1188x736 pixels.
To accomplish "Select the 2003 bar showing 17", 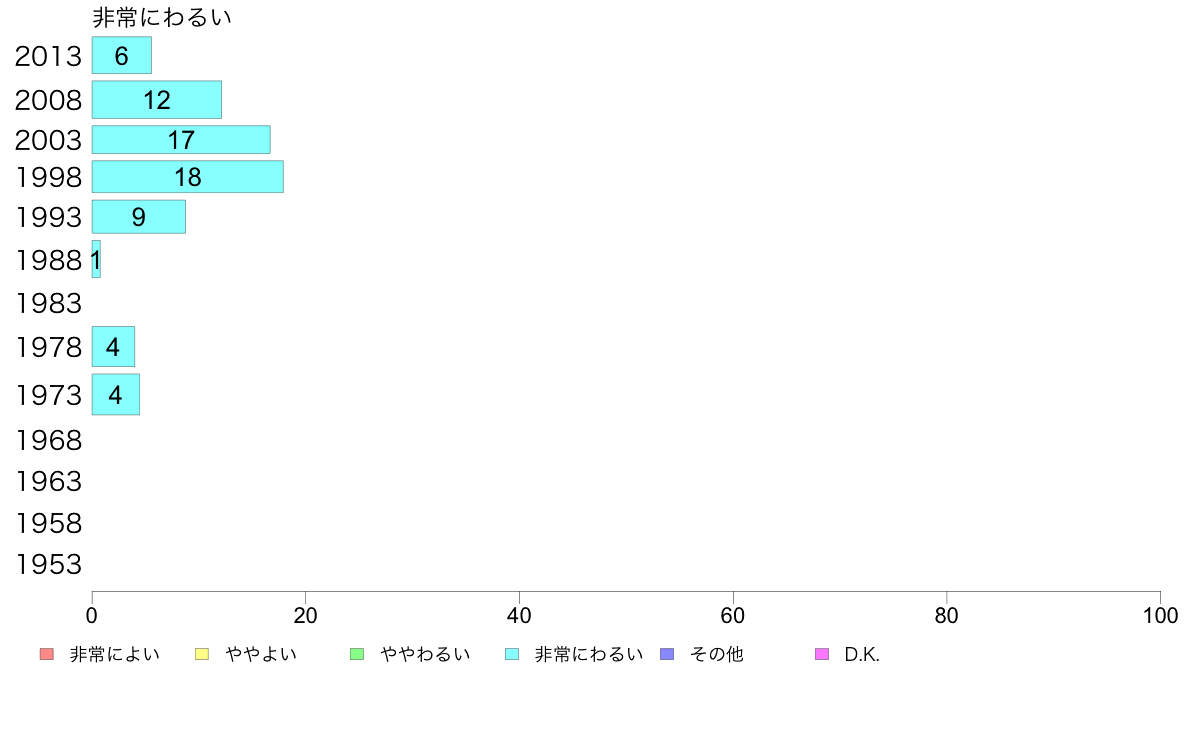I will [181, 139].
